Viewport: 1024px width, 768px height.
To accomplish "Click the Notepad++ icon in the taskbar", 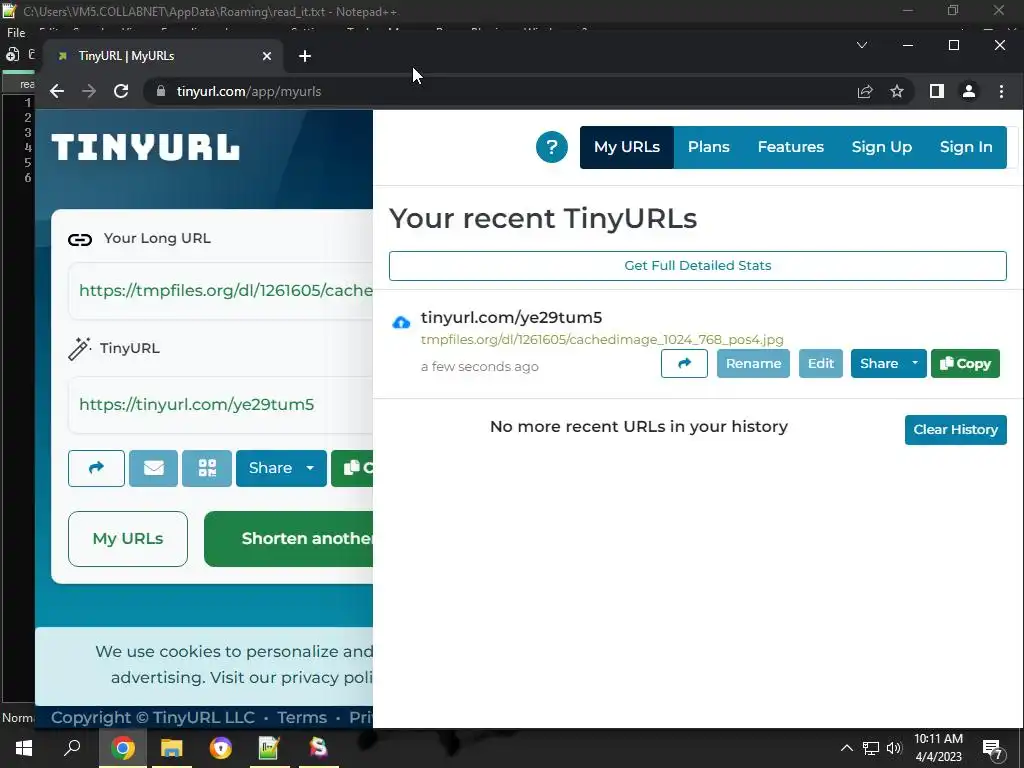I will coord(269,748).
